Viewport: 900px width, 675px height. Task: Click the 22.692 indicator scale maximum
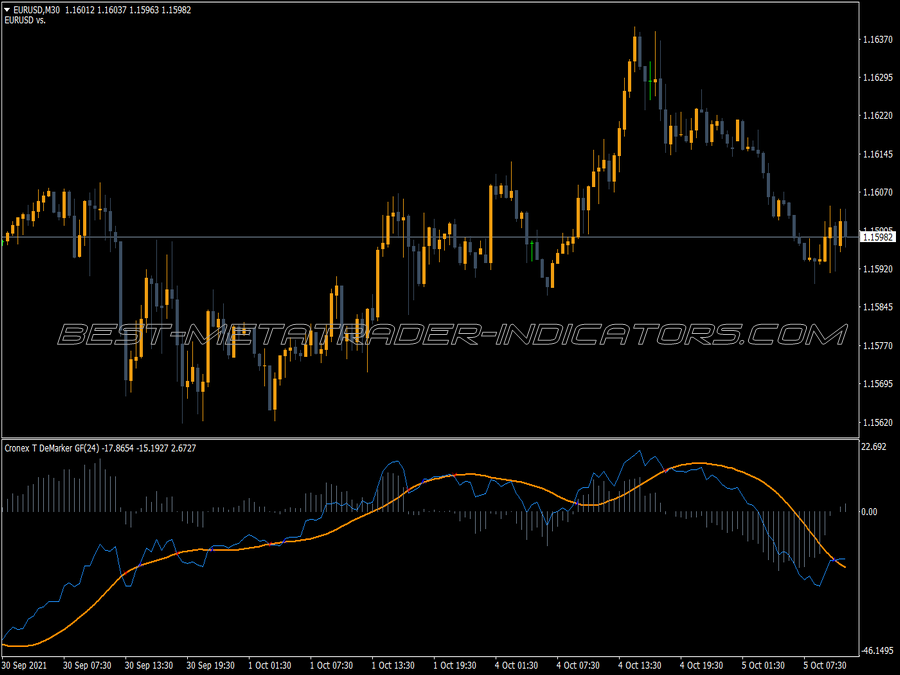(874, 447)
